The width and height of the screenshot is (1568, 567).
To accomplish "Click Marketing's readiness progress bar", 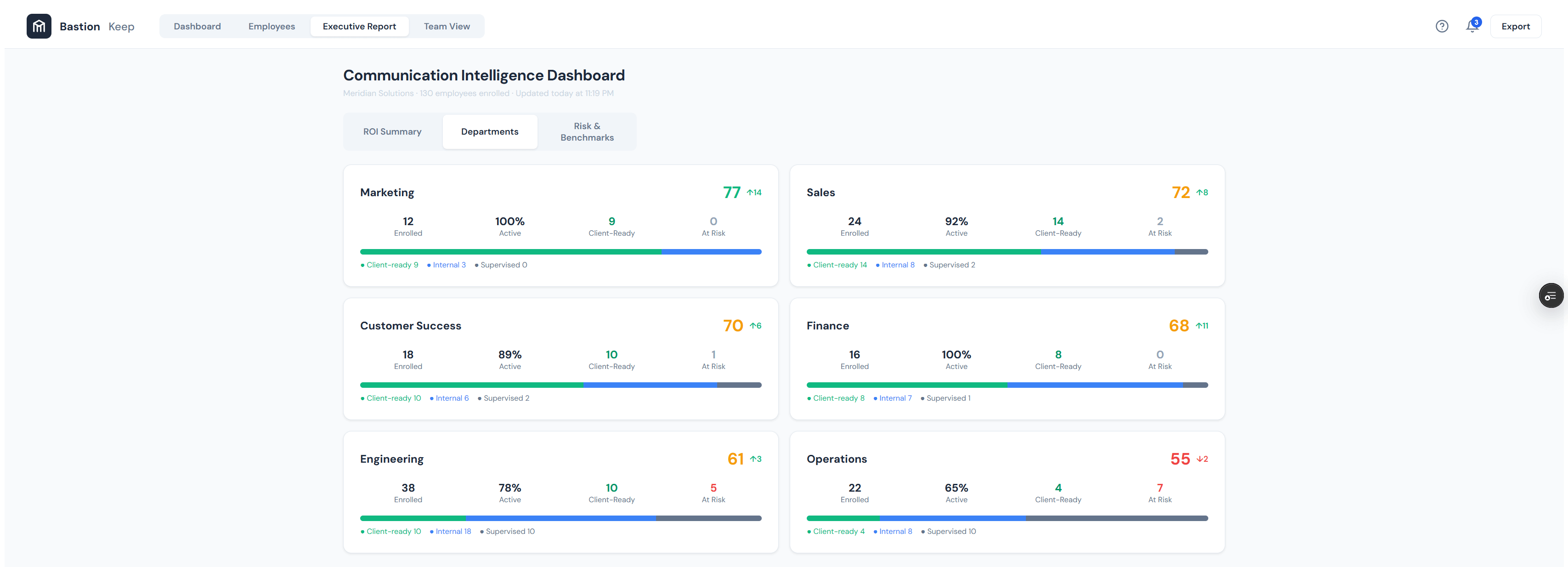I will [x=560, y=251].
